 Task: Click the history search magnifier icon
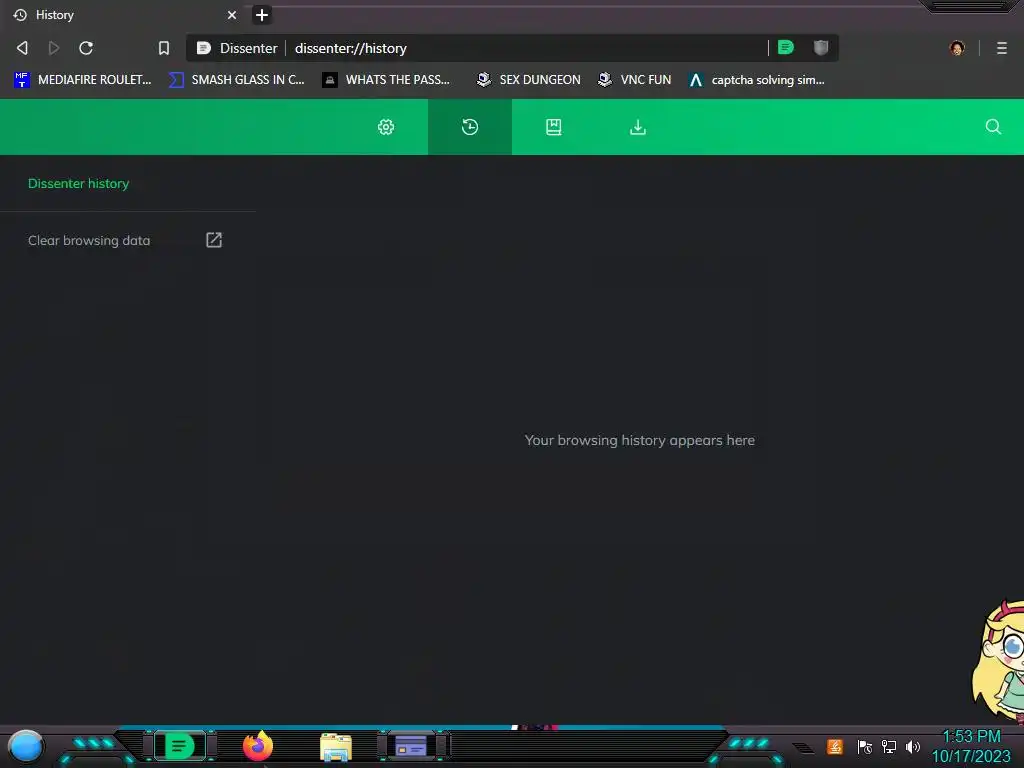point(993,127)
